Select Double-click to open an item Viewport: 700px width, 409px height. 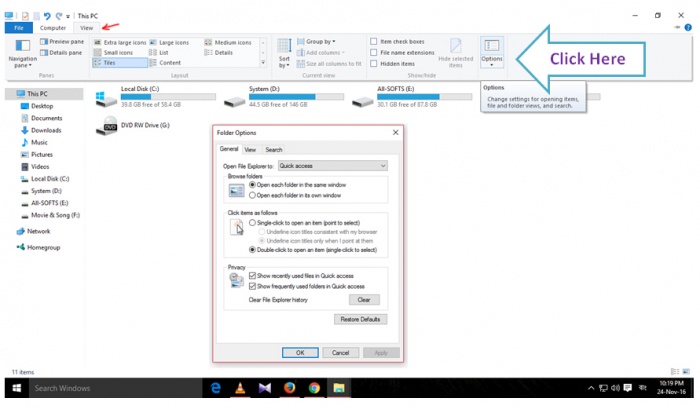[x=252, y=250]
